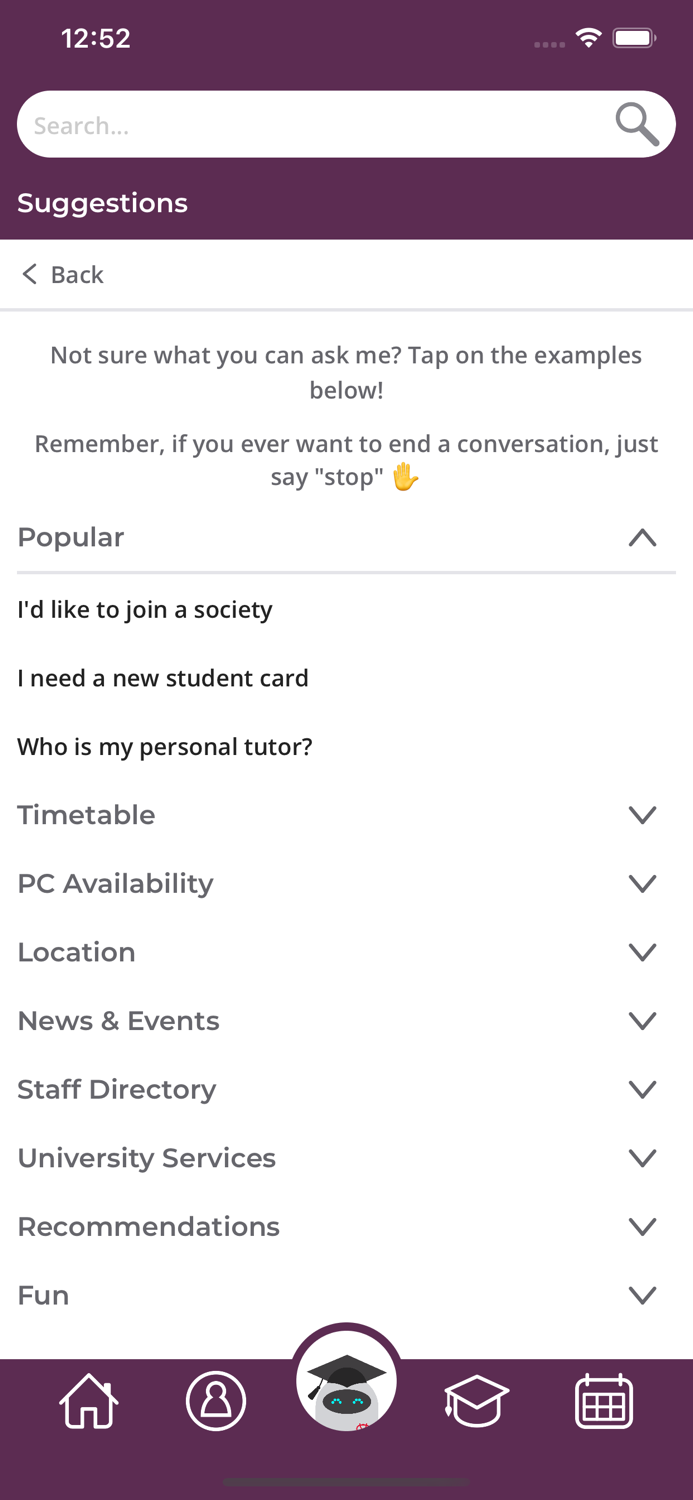Collapse the Popular section
Viewport: 693px width, 1500px height.
[x=641, y=537]
